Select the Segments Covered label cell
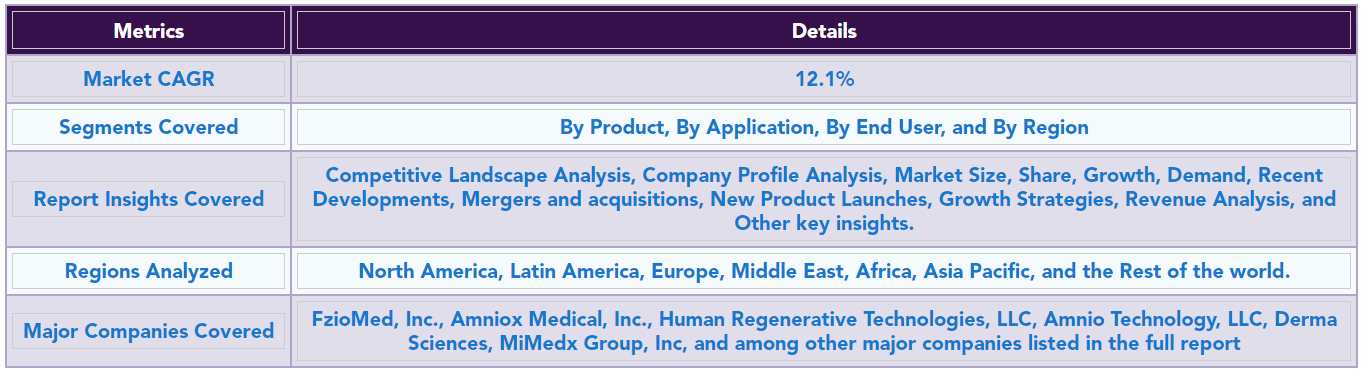Screen dimensions: 1364x373 click(x=148, y=127)
